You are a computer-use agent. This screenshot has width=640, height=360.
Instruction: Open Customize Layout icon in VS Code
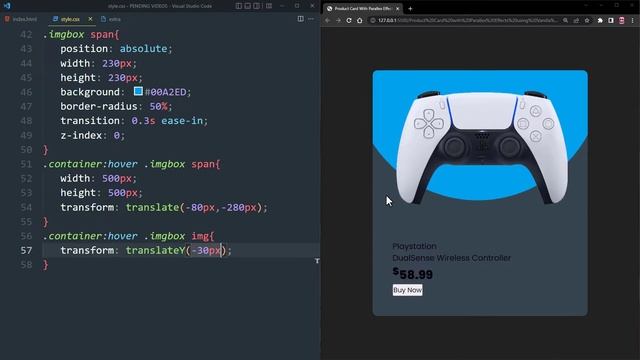pos(269,6)
